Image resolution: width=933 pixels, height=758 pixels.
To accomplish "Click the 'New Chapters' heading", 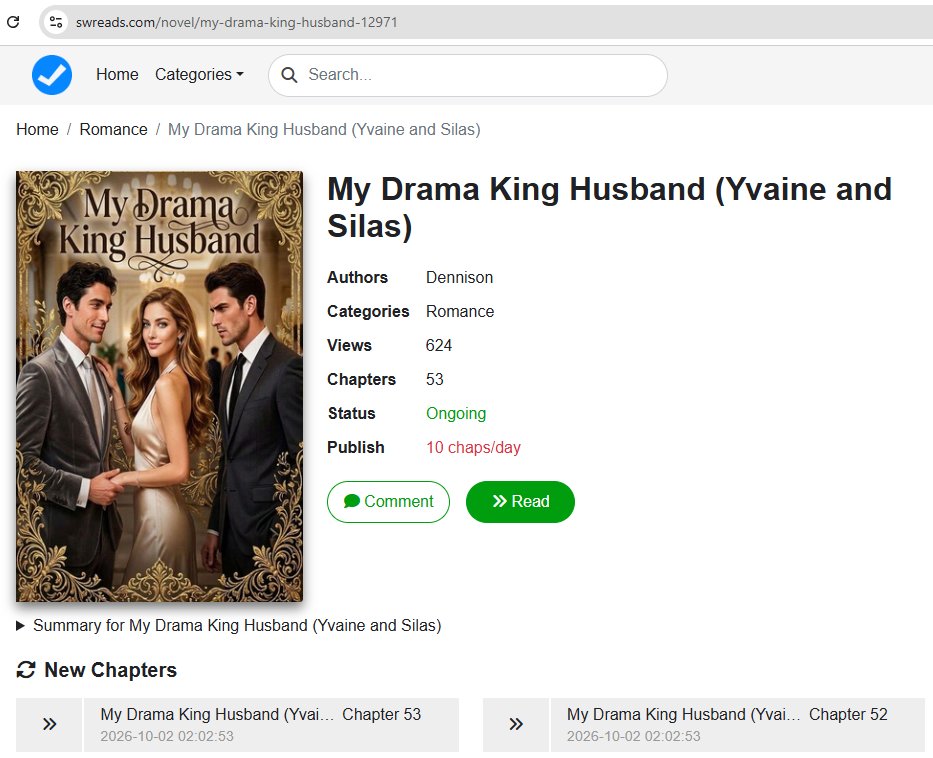I will [111, 670].
